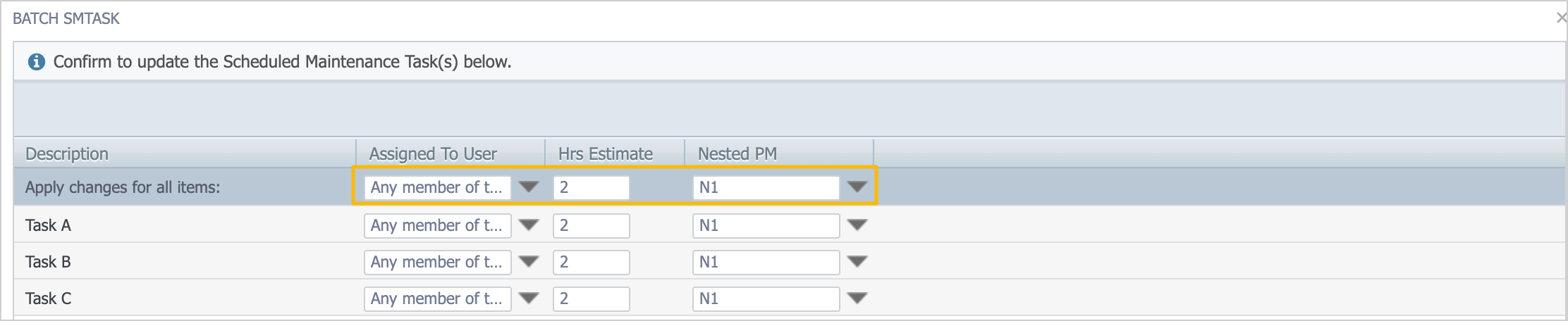The image size is (1568, 321).
Task: Sort by the Description column header
Action: pos(67,153)
